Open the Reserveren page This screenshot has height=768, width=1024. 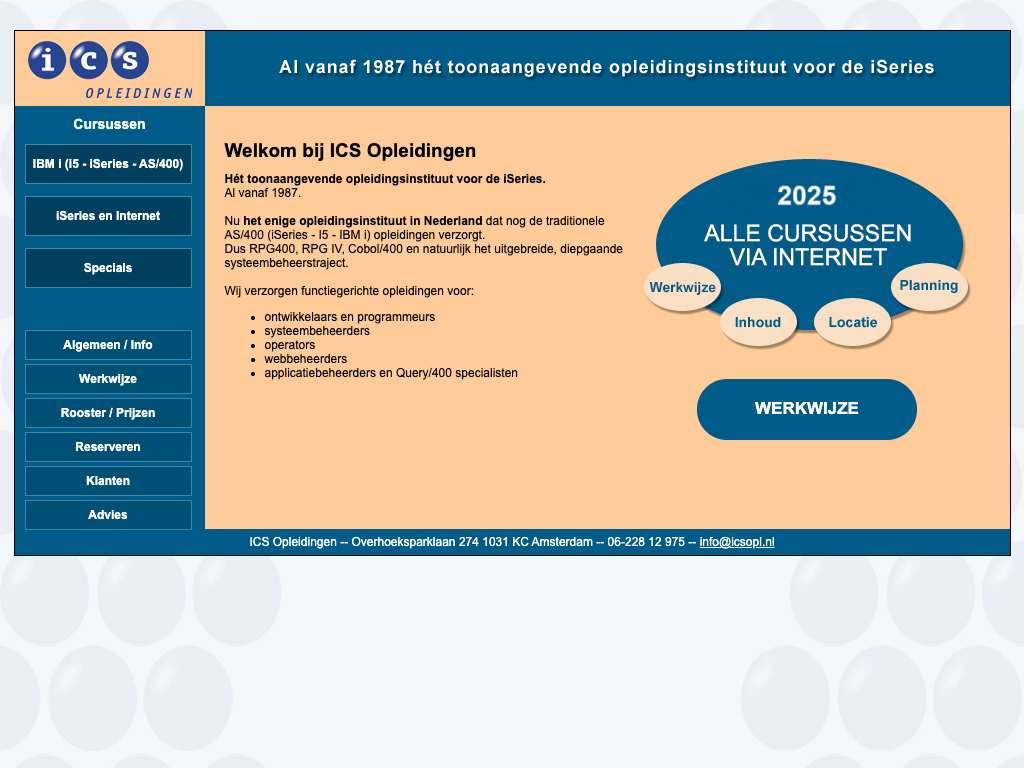(x=108, y=447)
